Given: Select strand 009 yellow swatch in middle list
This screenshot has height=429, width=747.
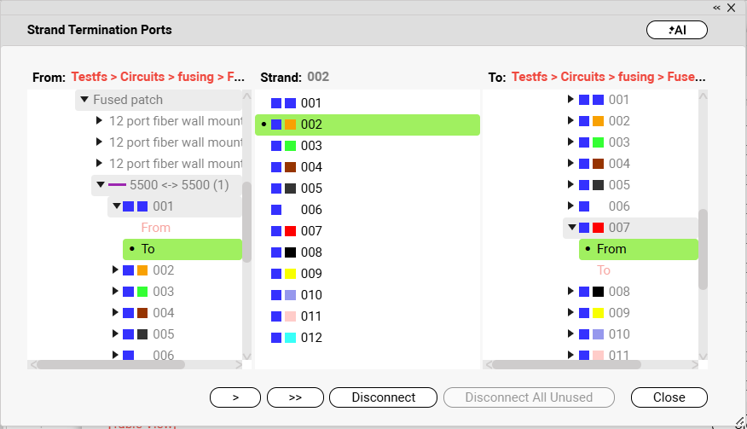Looking at the screenshot, I should 367,274.
